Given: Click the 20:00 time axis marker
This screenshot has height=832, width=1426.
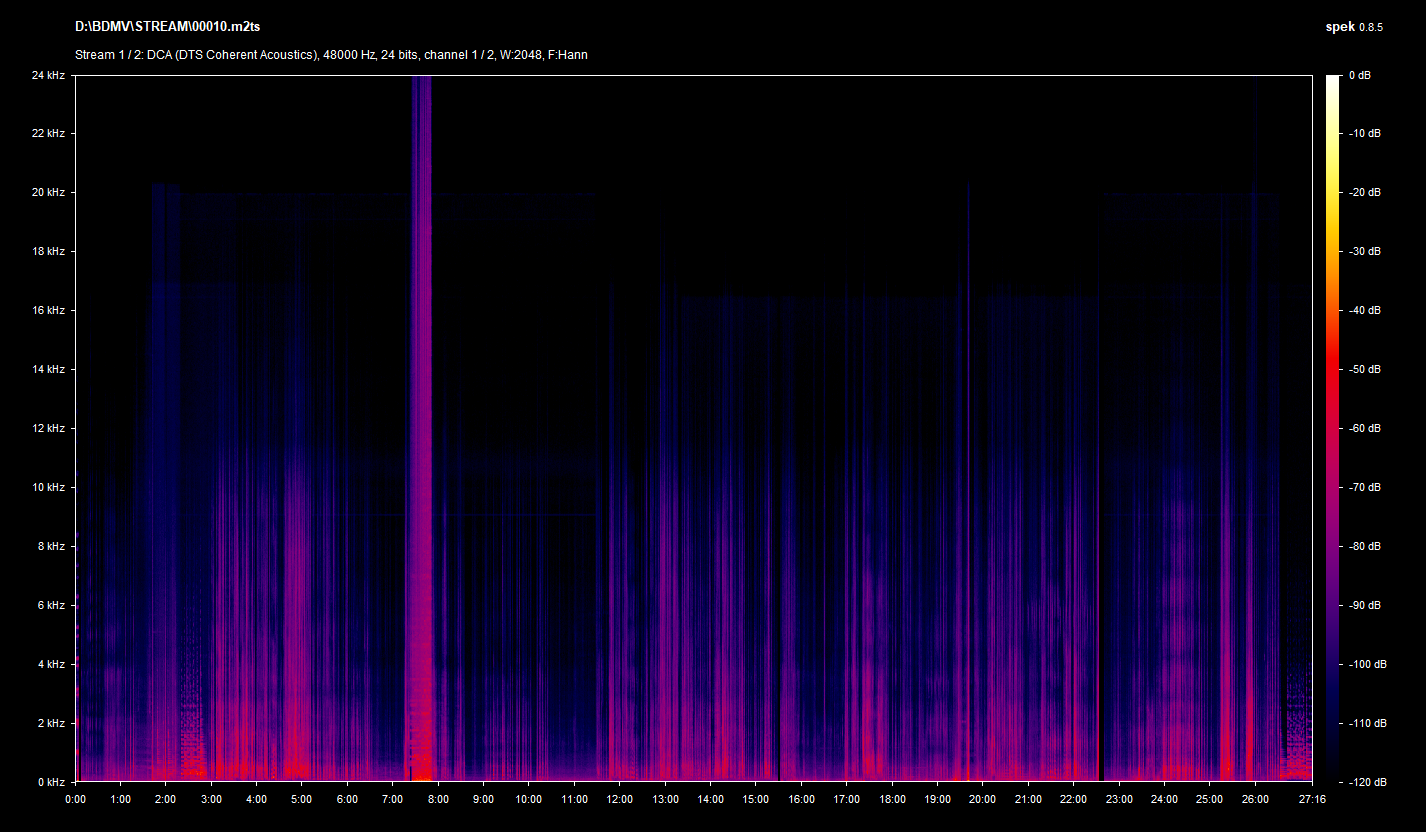Looking at the screenshot, I should click(983, 799).
